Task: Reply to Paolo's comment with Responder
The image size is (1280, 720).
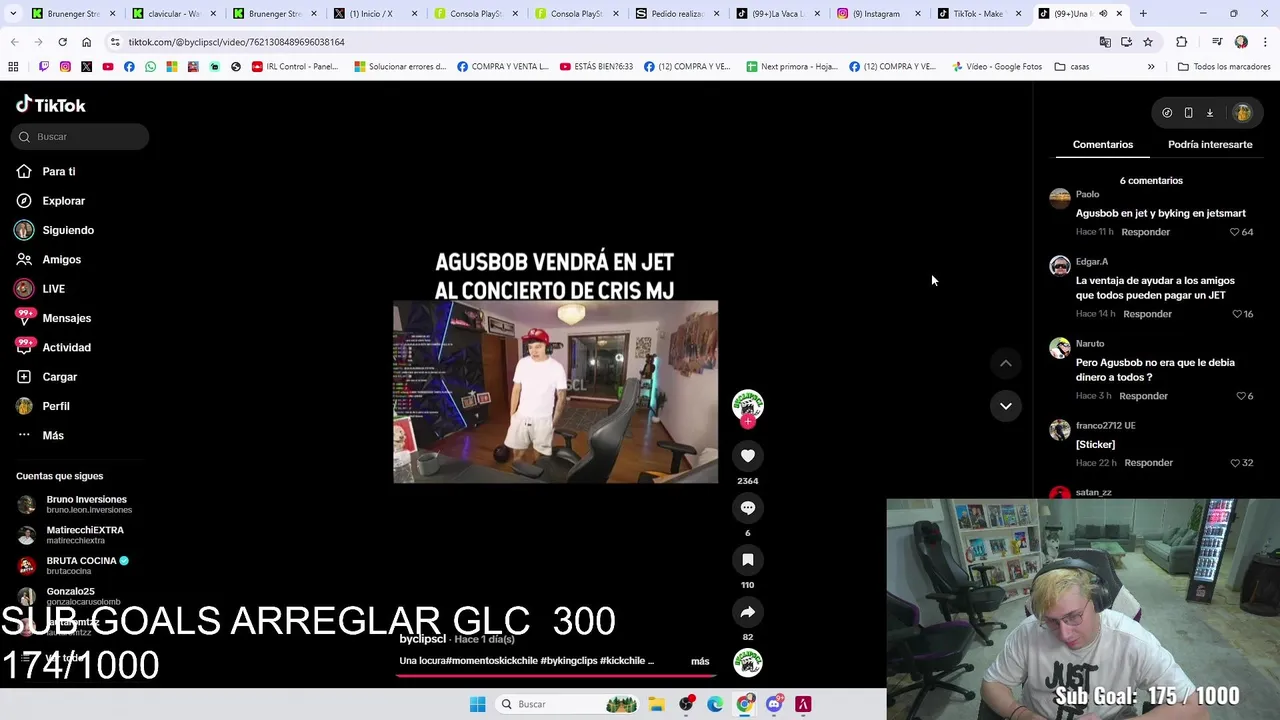Action: 1145,232
